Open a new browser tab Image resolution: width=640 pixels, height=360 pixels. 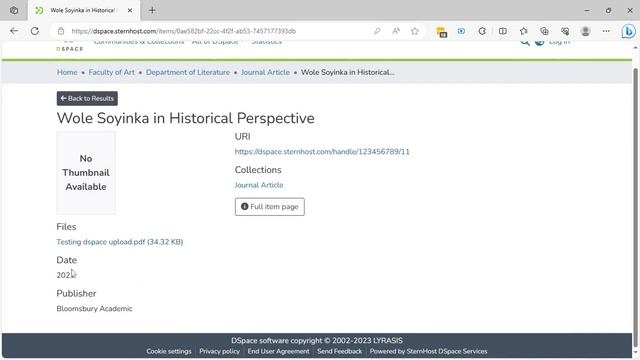click(x=152, y=10)
